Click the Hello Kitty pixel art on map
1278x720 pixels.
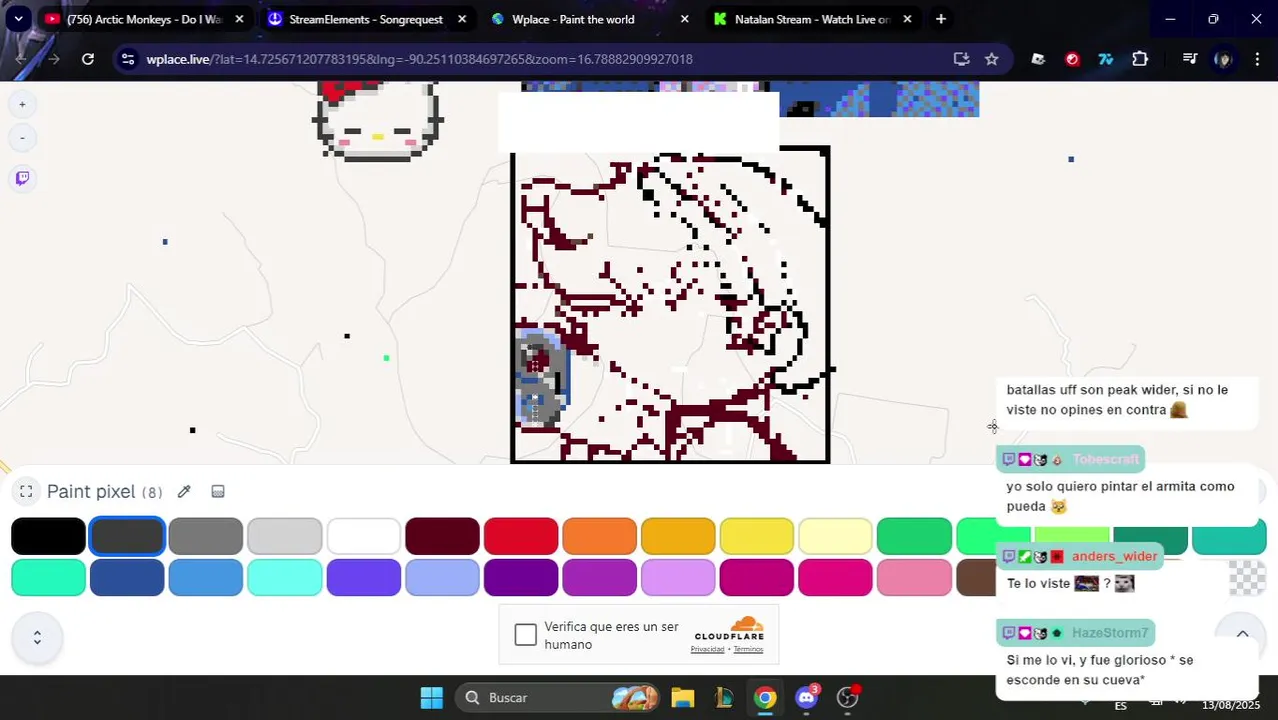point(378,120)
